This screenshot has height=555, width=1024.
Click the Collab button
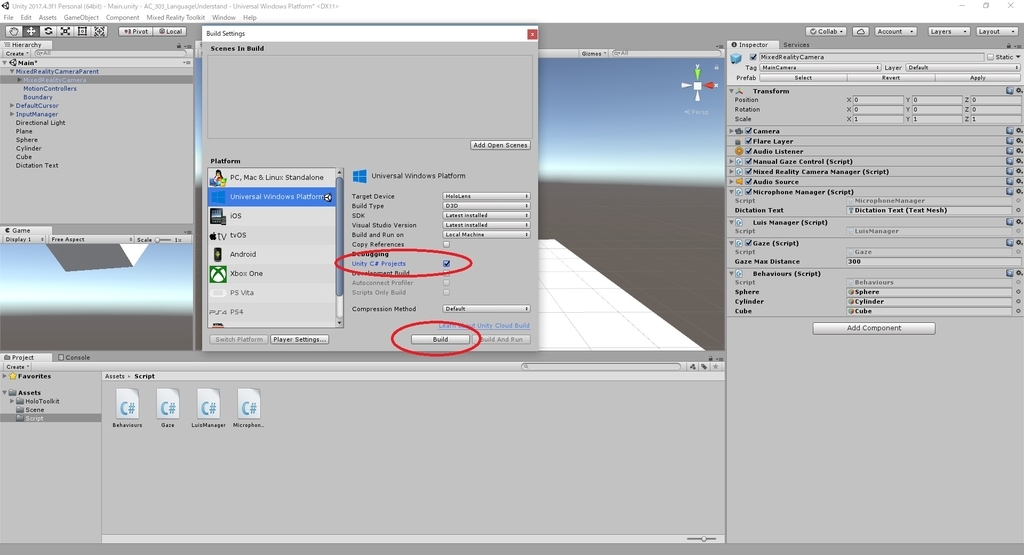827,31
